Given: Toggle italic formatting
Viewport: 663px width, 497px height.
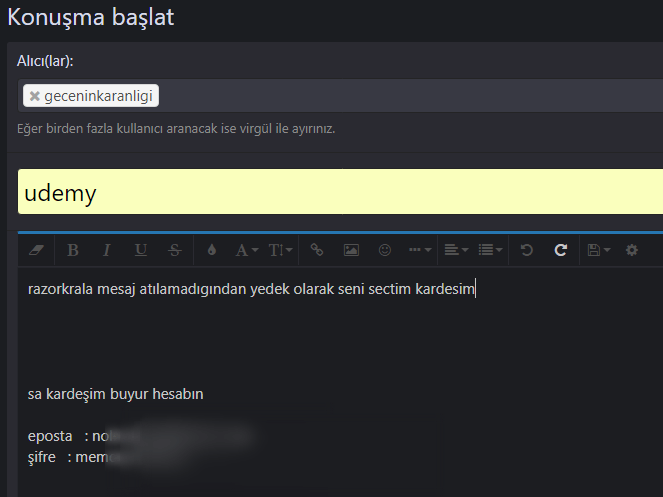Looking at the screenshot, I should [x=107, y=250].
